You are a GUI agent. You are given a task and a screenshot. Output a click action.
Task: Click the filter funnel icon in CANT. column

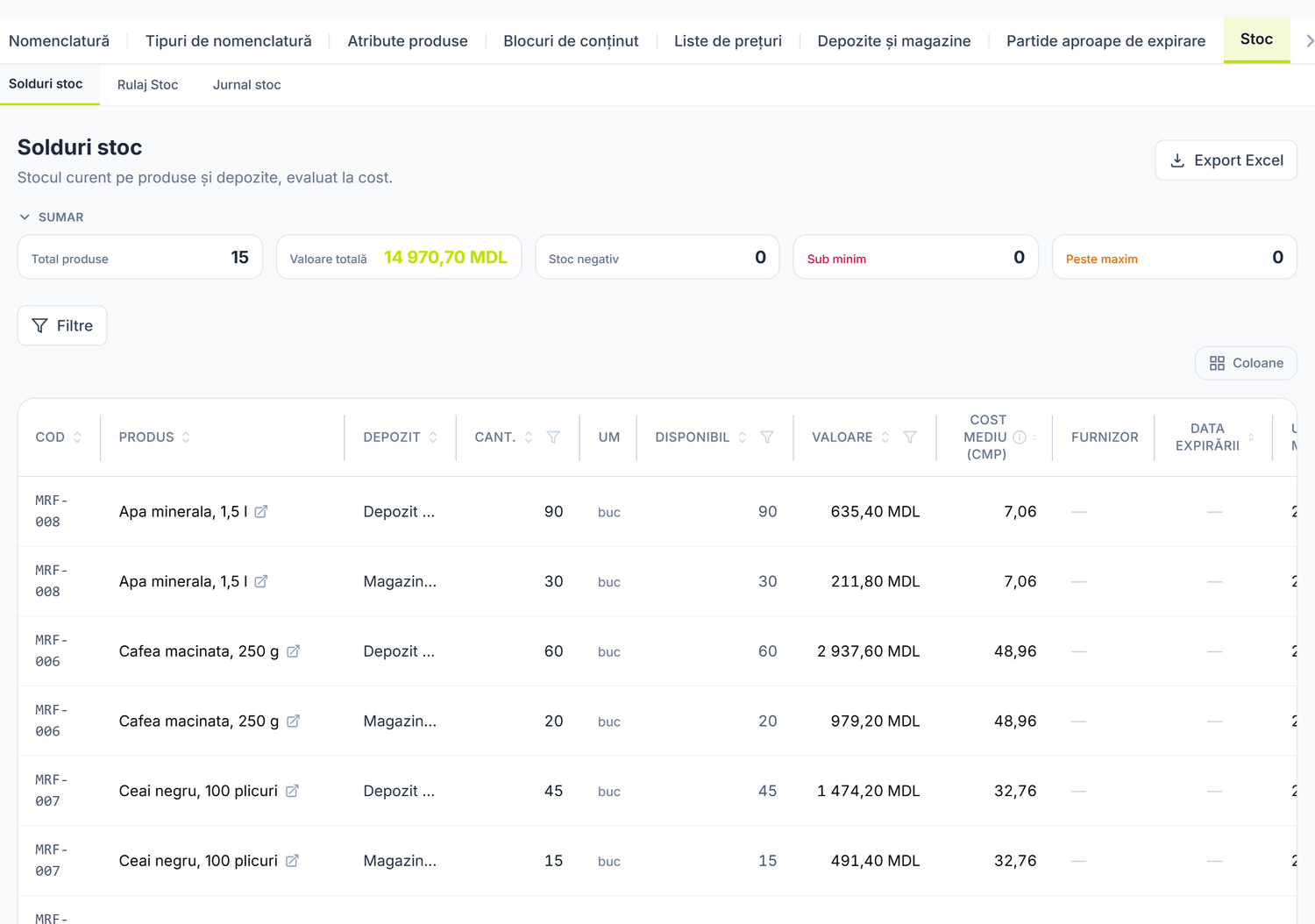pos(553,437)
